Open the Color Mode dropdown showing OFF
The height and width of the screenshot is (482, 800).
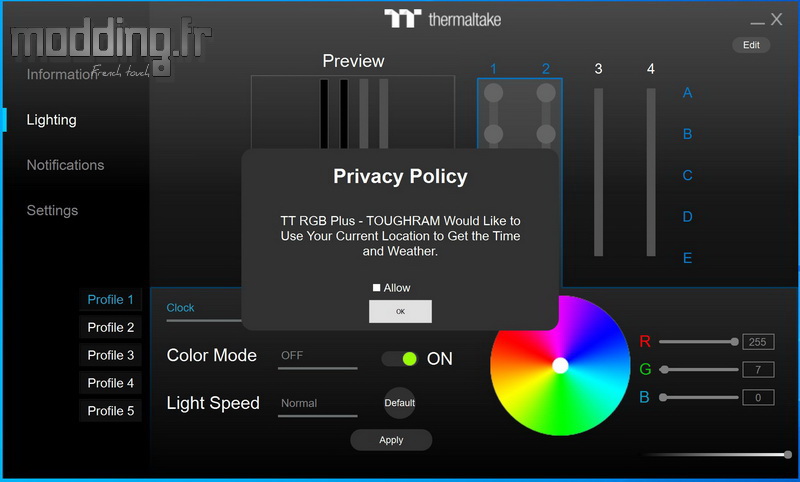coord(317,357)
